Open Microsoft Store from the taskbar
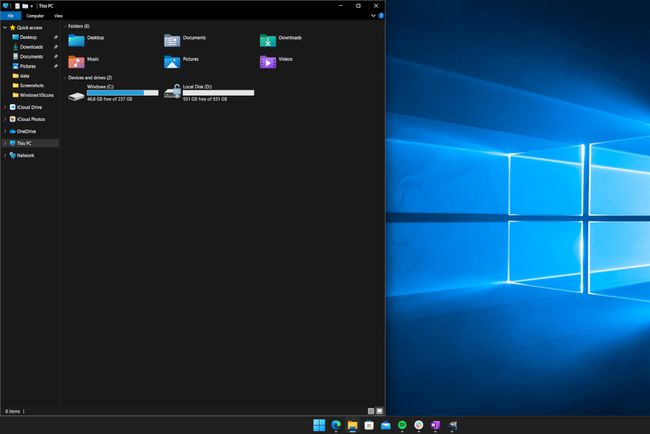The height and width of the screenshot is (434, 650). [x=369, y=425]
